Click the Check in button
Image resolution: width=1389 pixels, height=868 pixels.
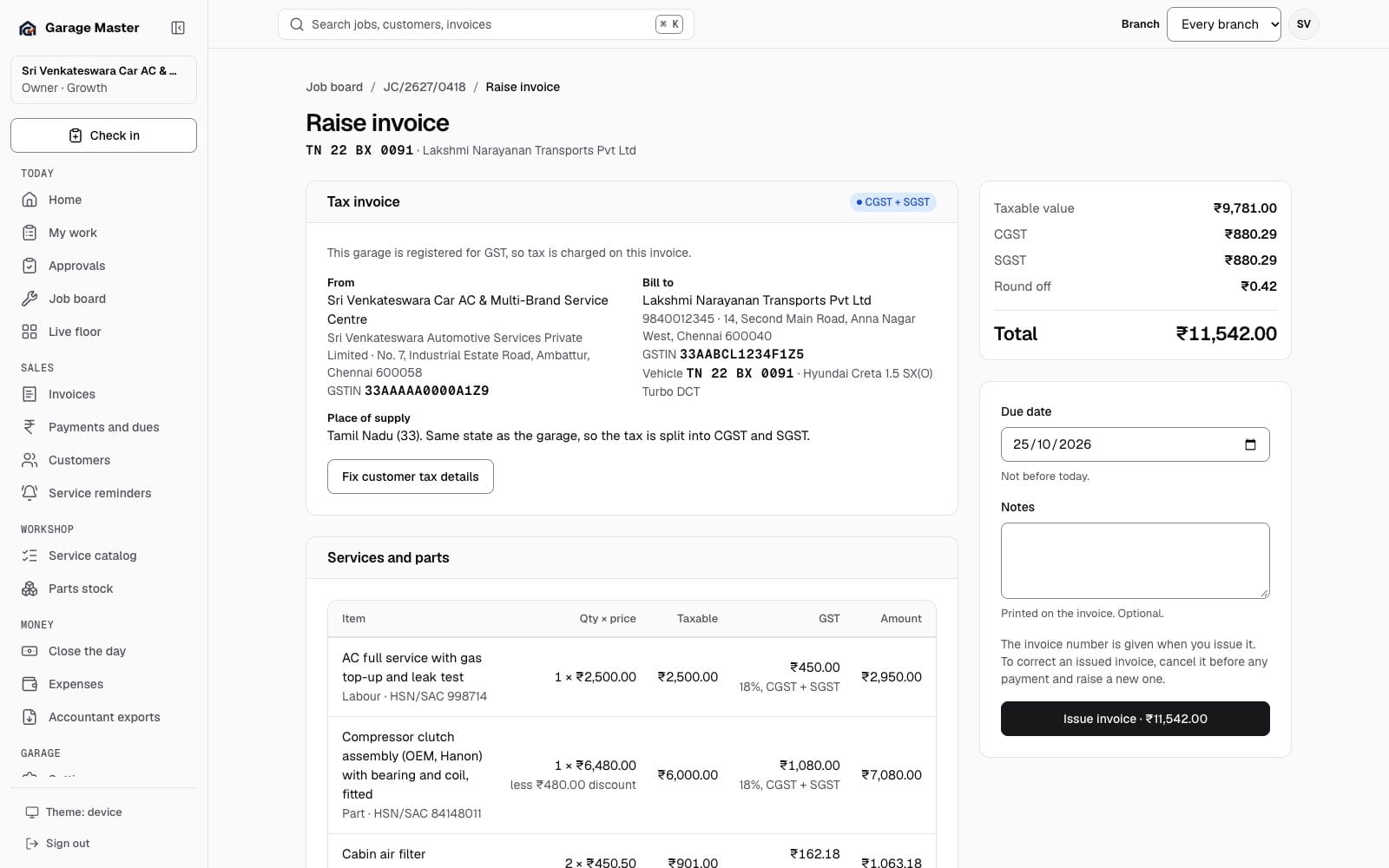click(103, 135)
